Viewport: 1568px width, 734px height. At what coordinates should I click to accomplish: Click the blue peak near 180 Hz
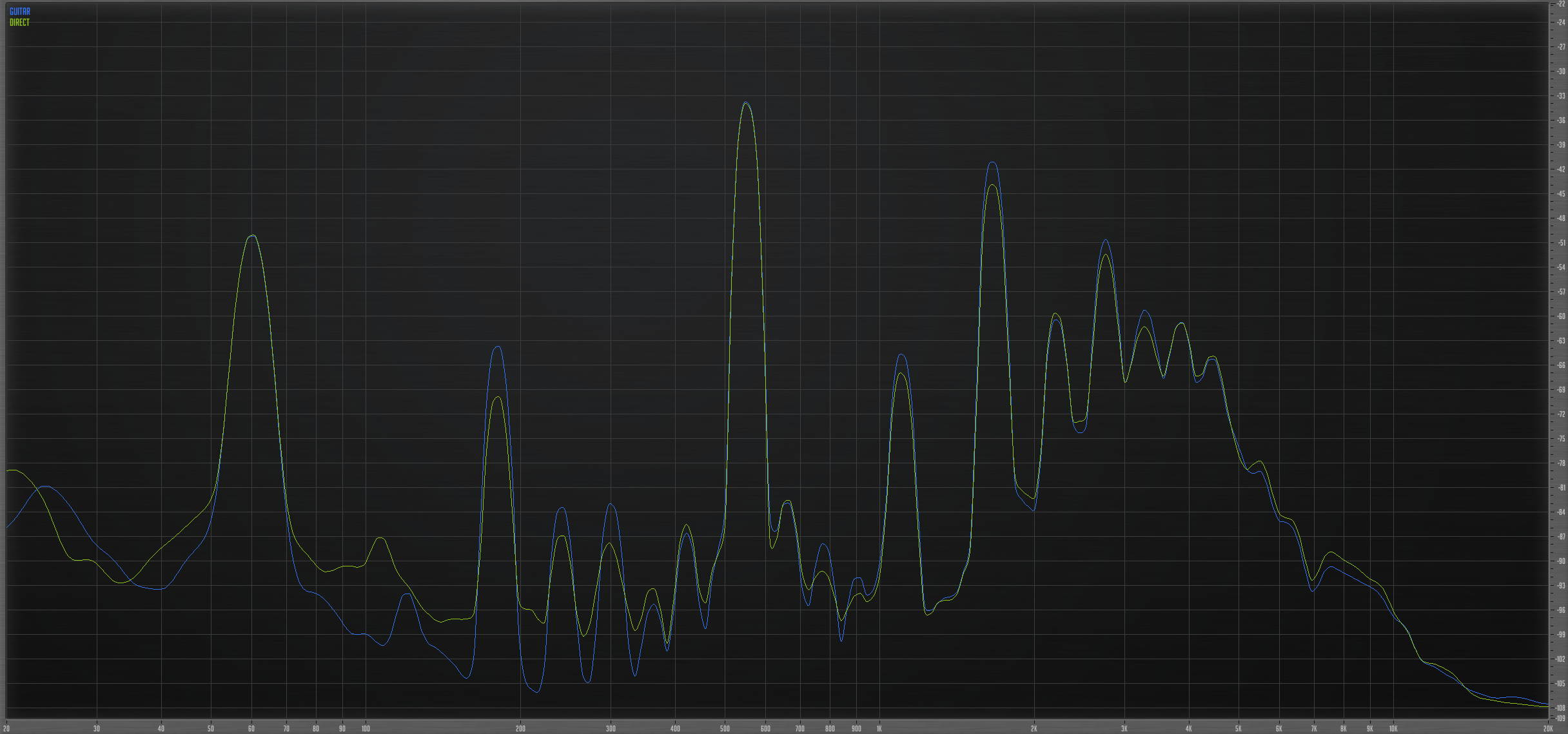click(x=497, y=347)
